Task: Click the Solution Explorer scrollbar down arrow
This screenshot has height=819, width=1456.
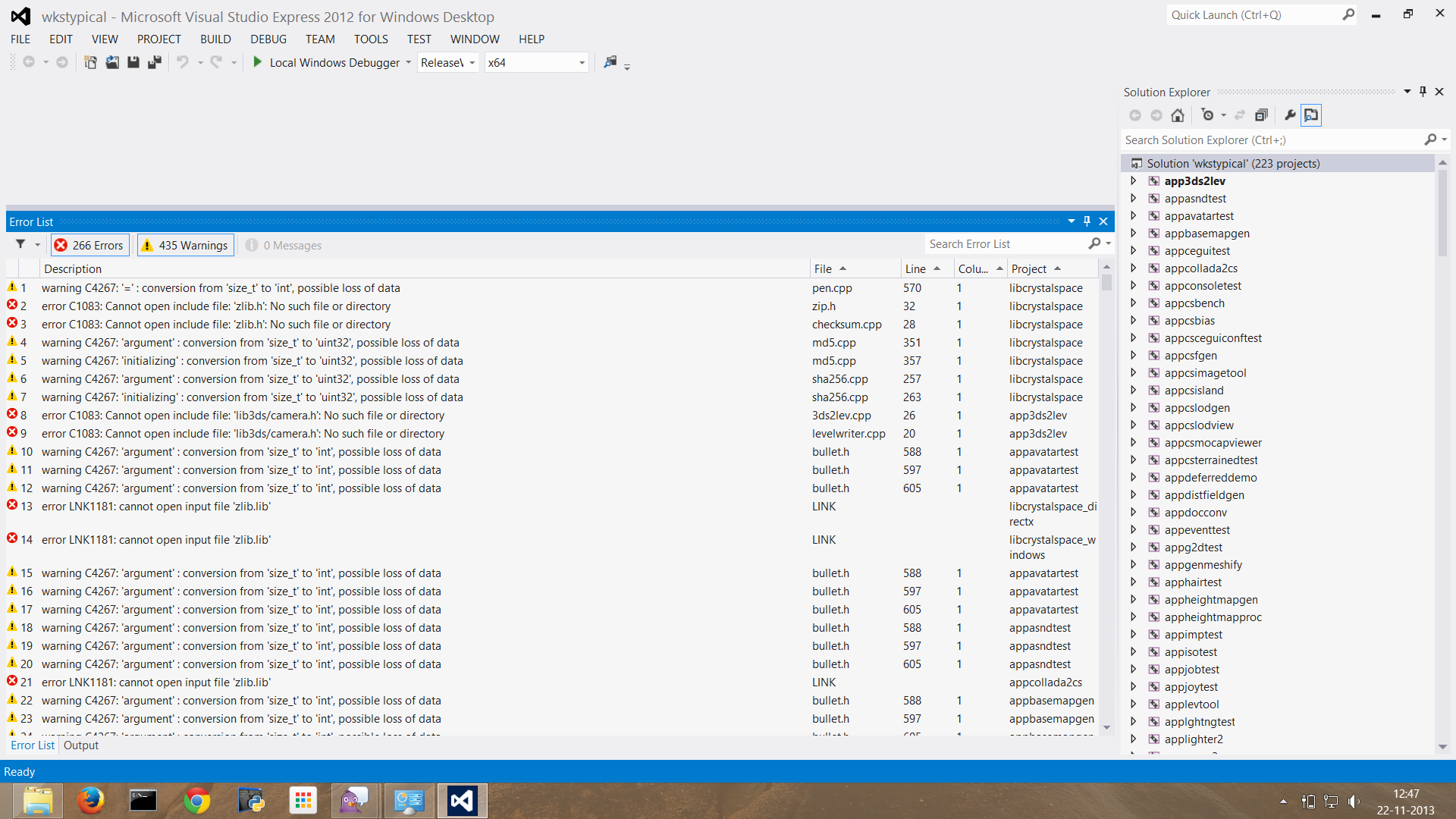Action: pos(1442,747)
